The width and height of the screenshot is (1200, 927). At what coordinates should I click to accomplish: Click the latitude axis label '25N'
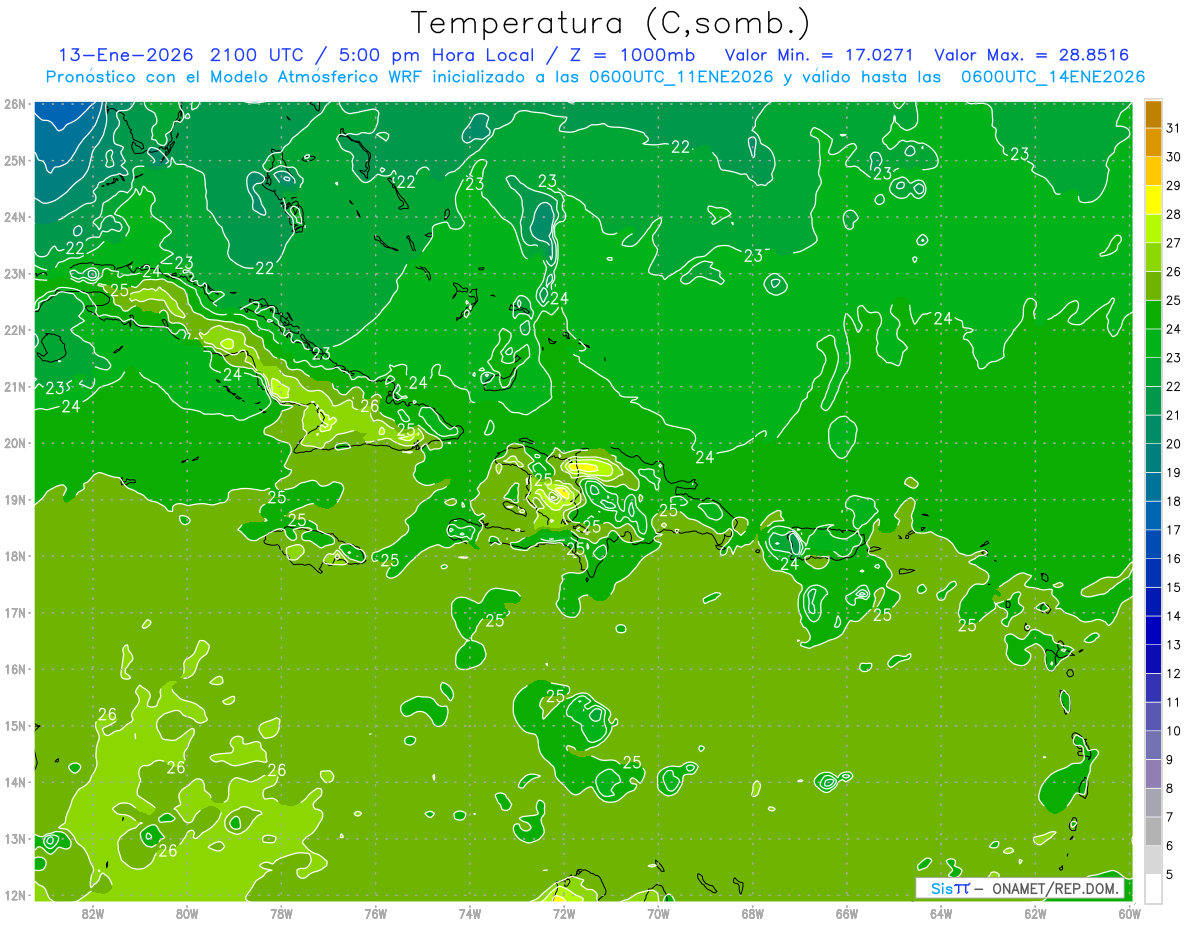(14, 160)
